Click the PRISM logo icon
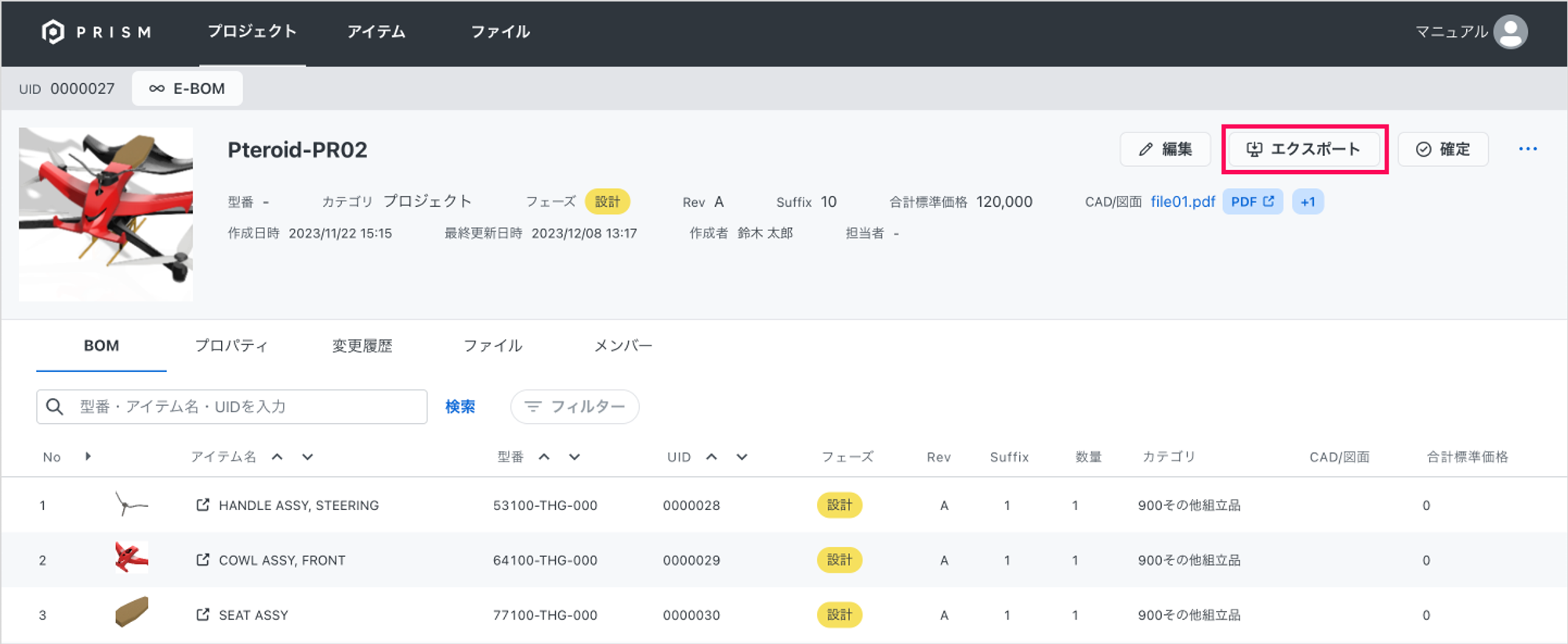Viewport: 1568px width, 644px height. [53, 32]
